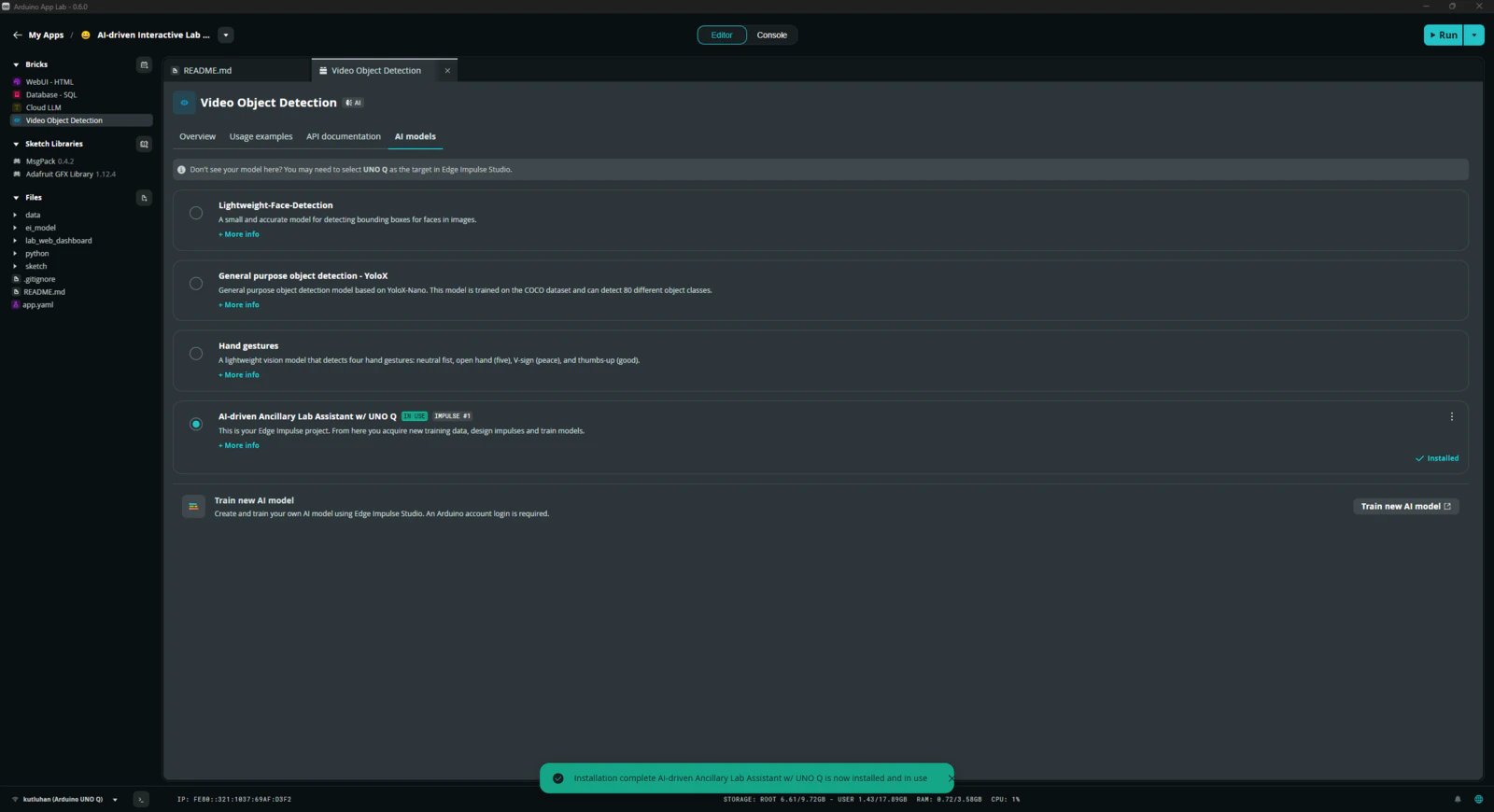
Task: Open the library manager icon beside Sketch Libraries
Action: pos(144,144)
